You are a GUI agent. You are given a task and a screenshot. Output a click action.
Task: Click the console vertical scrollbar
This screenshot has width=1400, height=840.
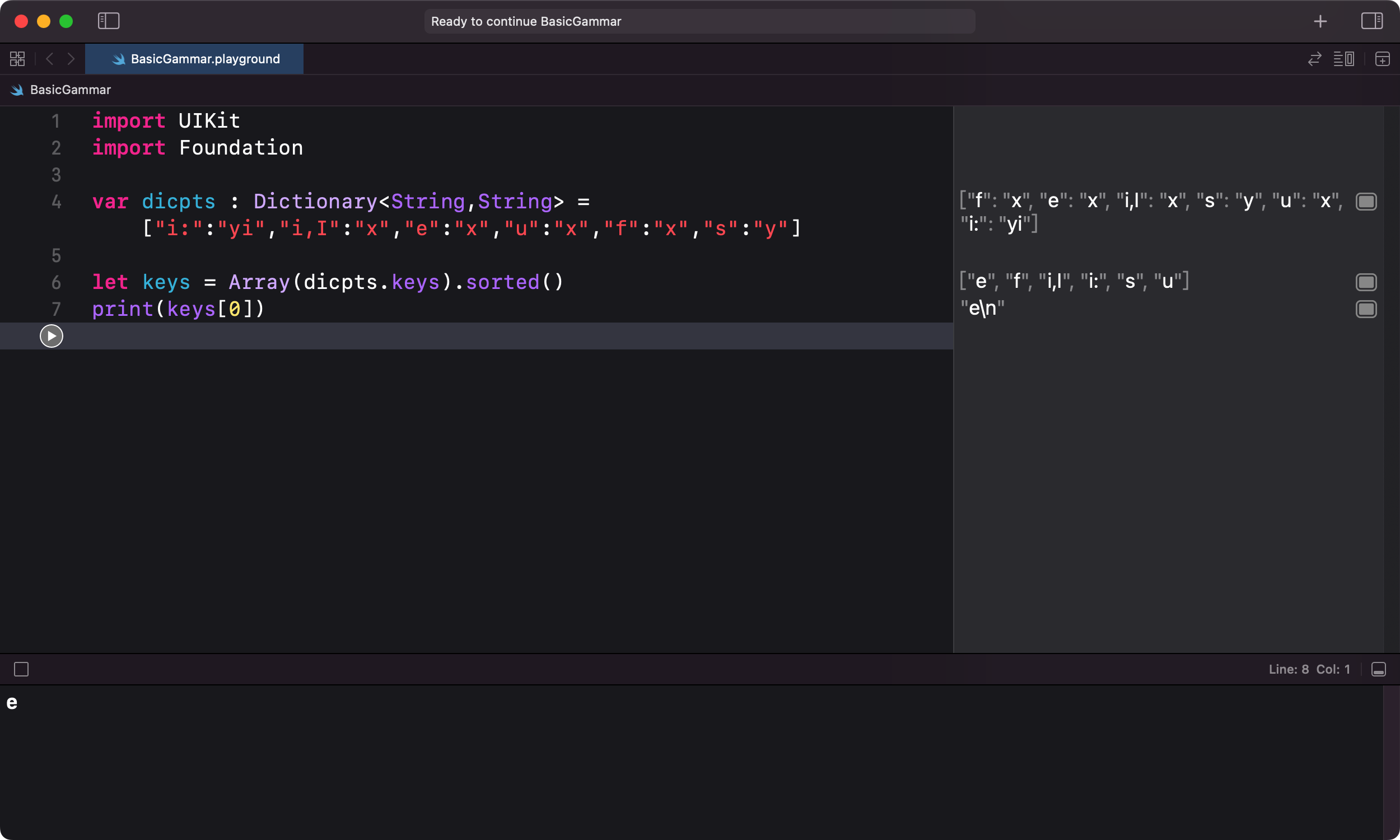click(x=1391, y=763)
